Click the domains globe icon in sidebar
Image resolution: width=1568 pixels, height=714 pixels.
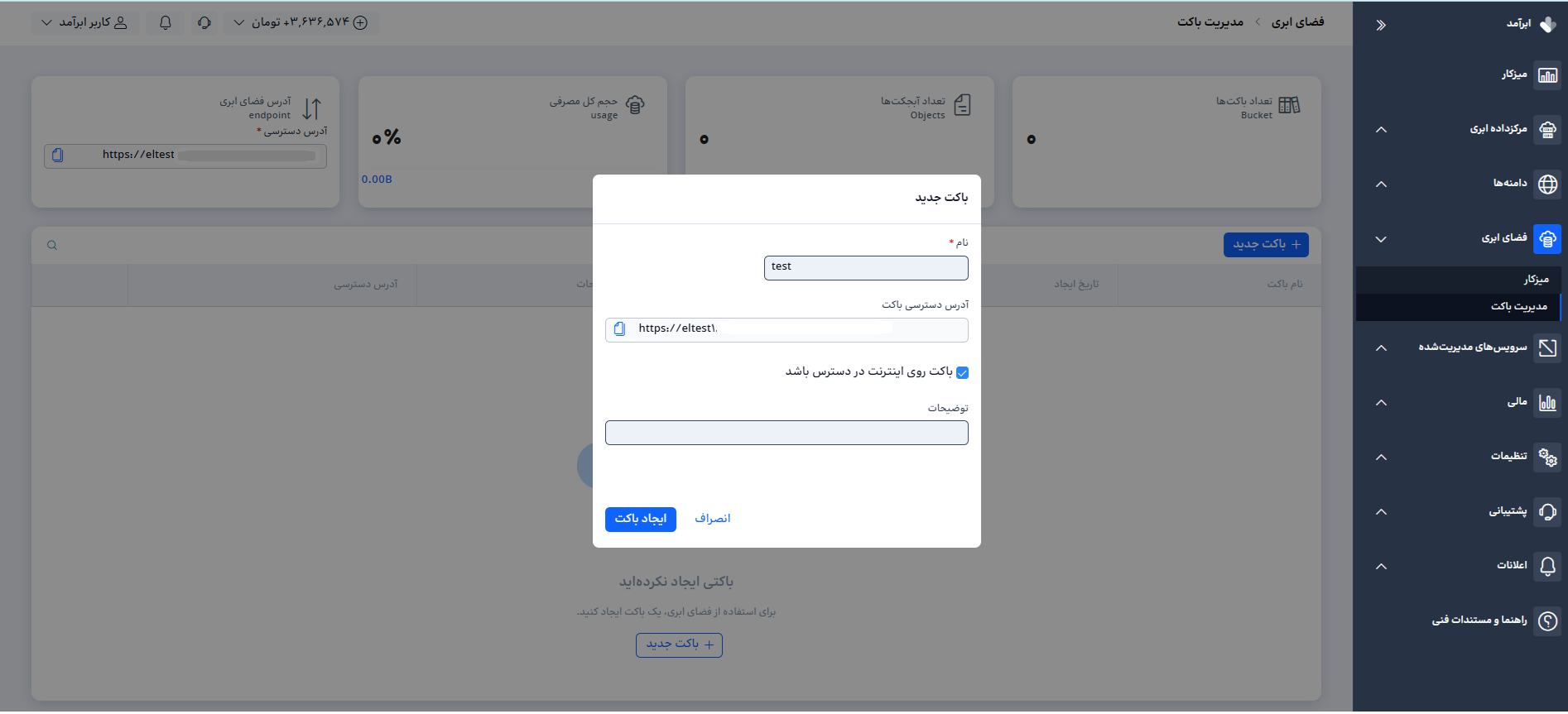1547,184
